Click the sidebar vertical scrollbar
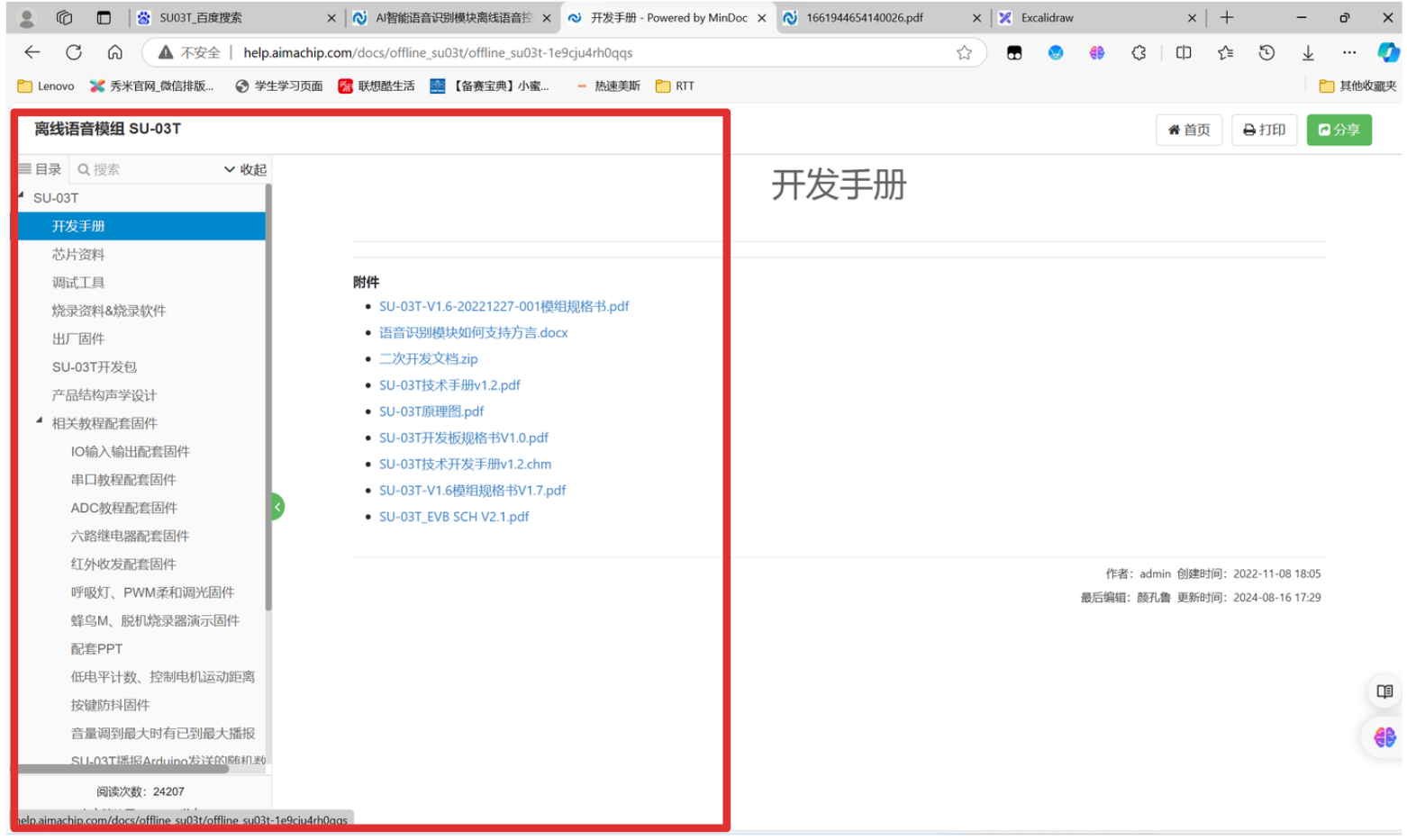Image resolution: width=1407 pixels, height=840 pixels. (268, 396)
